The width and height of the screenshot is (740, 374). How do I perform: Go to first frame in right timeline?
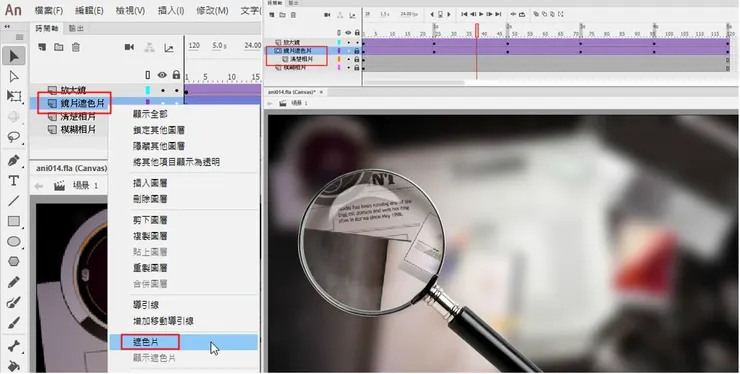click(x=464, y=14)
